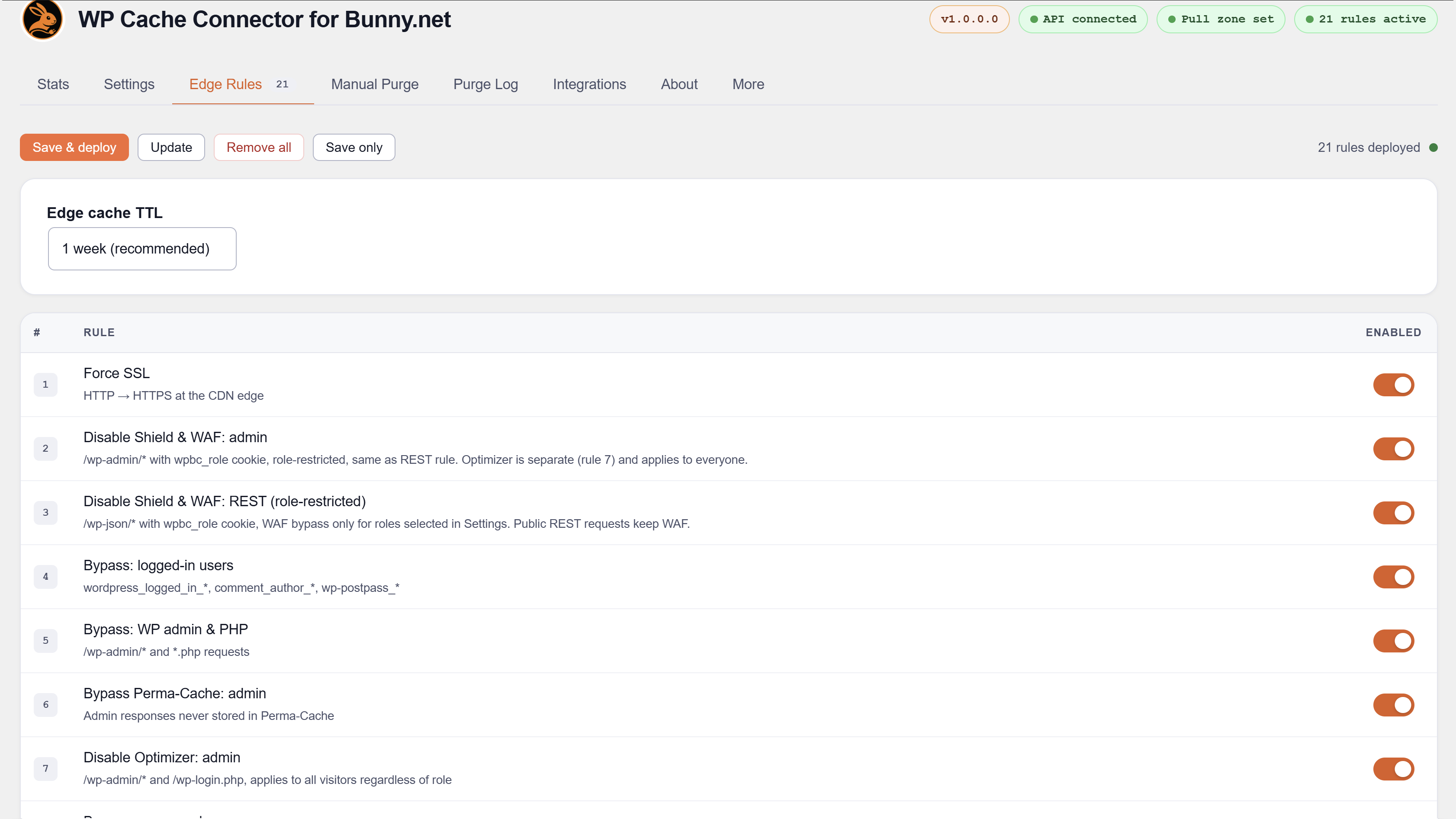Click the Remove all button
This screenshot has height=819, width=1456.
(259, 148)
